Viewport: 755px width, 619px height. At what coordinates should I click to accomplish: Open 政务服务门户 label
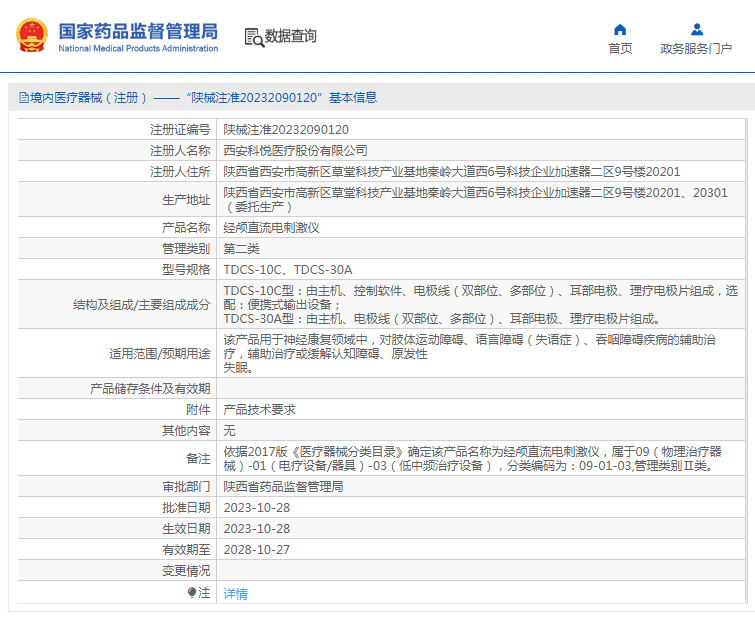(x=696, y=49)
